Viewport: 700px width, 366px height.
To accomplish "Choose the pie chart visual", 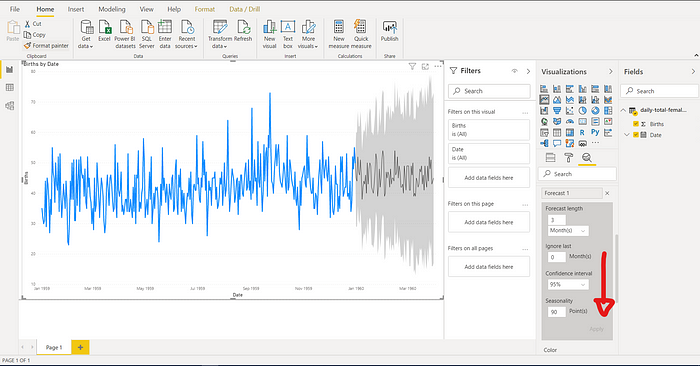I will (x=582, y=110).
